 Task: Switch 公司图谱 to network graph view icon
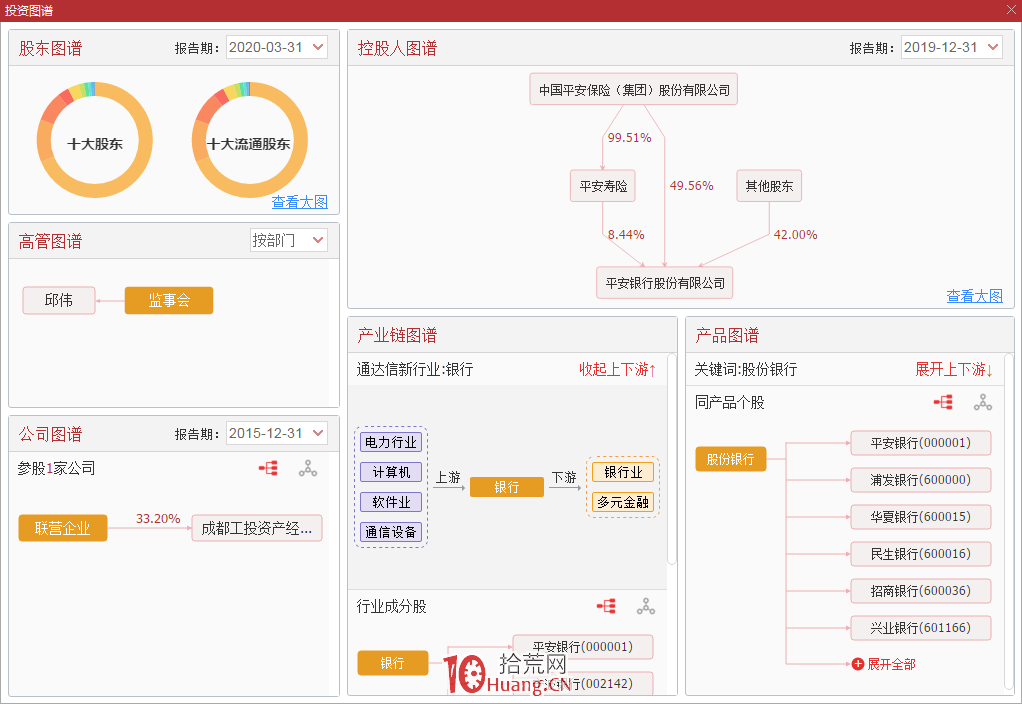click(308, 468)
